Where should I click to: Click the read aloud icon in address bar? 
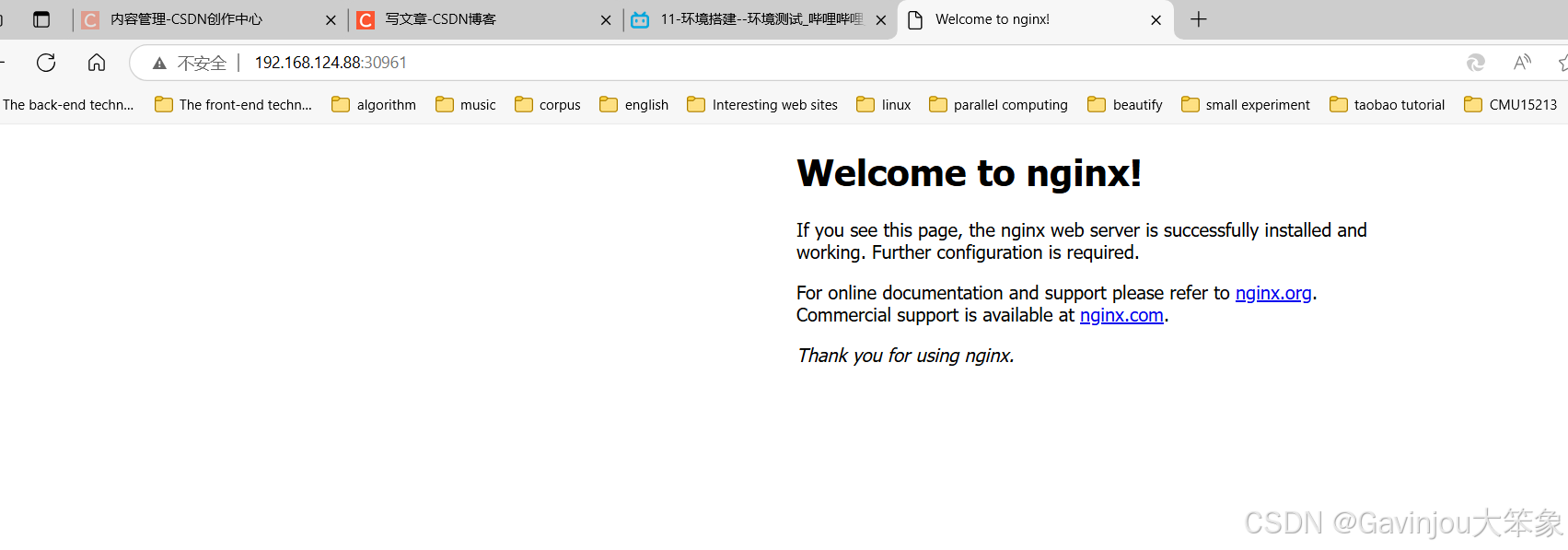(x=1522, y=62)
